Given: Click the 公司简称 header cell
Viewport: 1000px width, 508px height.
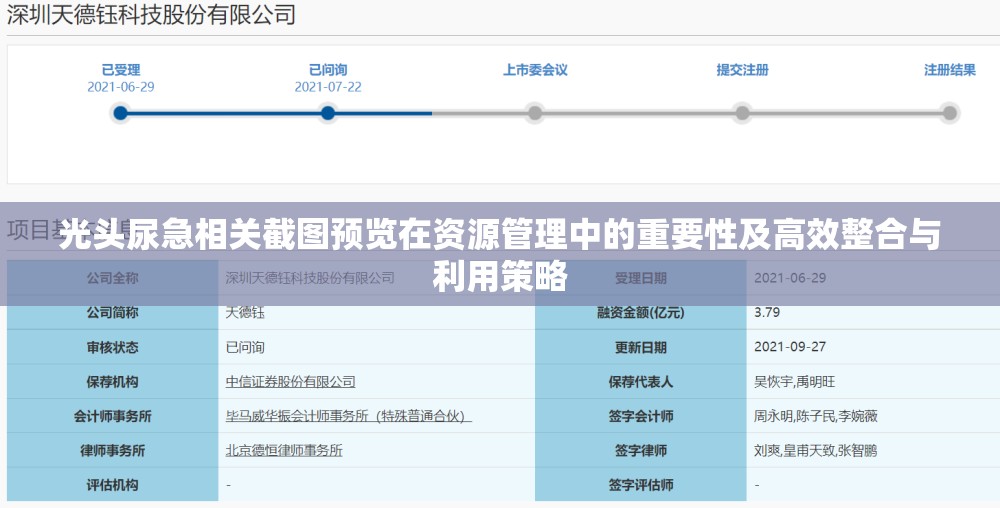Looking at the screenshot, I should 112,312.
